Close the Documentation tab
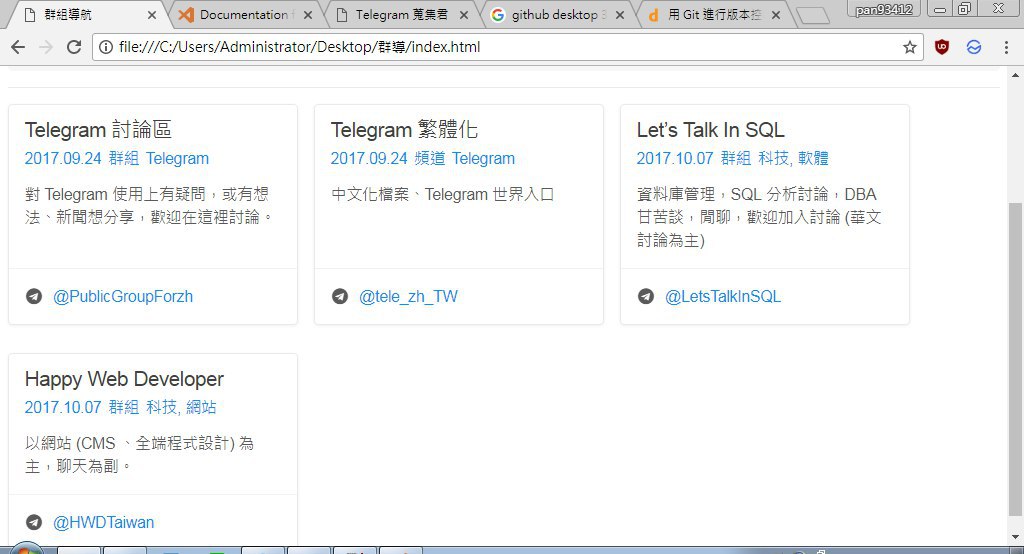The image size is (1024, 554). coord(308,14)
